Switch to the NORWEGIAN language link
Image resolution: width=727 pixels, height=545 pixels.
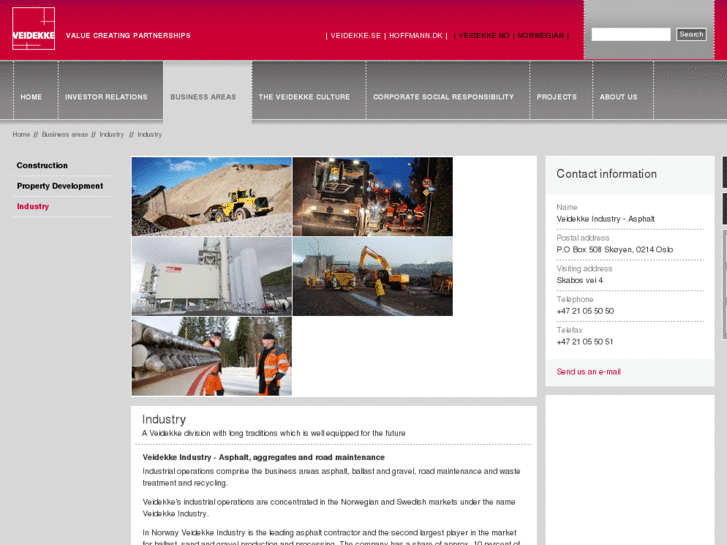click(x=541, y=36)
